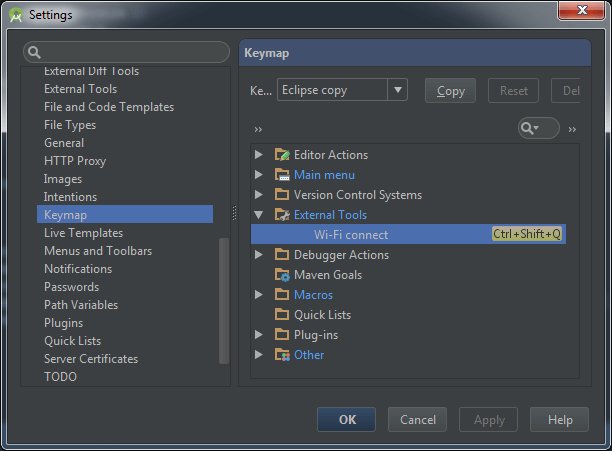The image size is (612, 451).
Task: Show more toolbar items via left chevrons
Action: point(258,130)
